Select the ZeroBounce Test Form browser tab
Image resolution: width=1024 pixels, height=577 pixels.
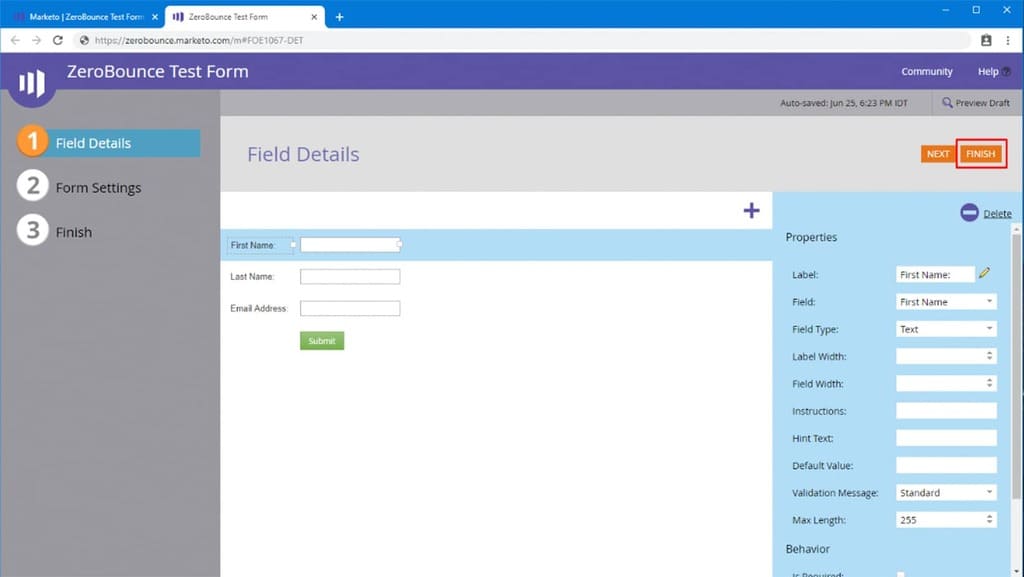[x=245, y=17]
